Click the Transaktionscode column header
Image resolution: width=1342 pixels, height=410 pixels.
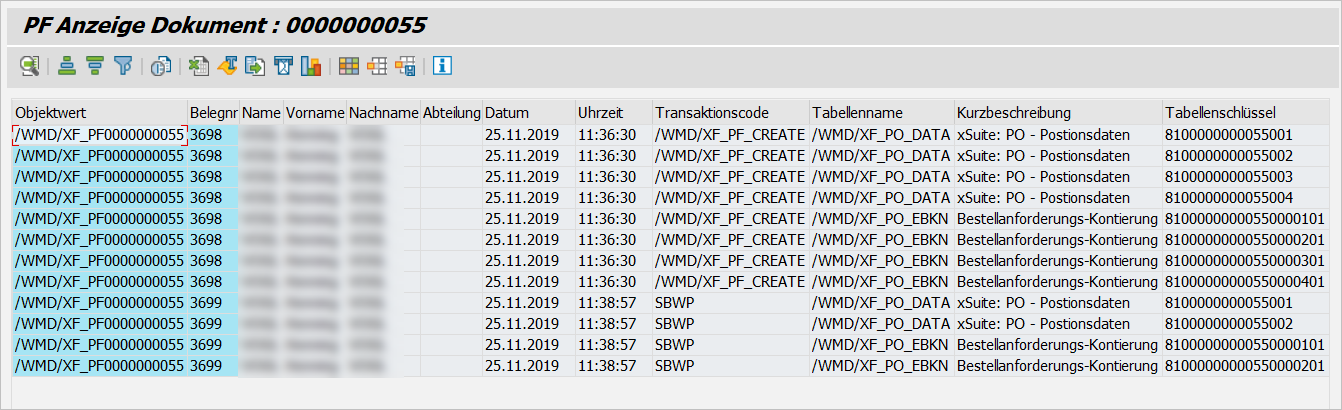tap(730, 112)
